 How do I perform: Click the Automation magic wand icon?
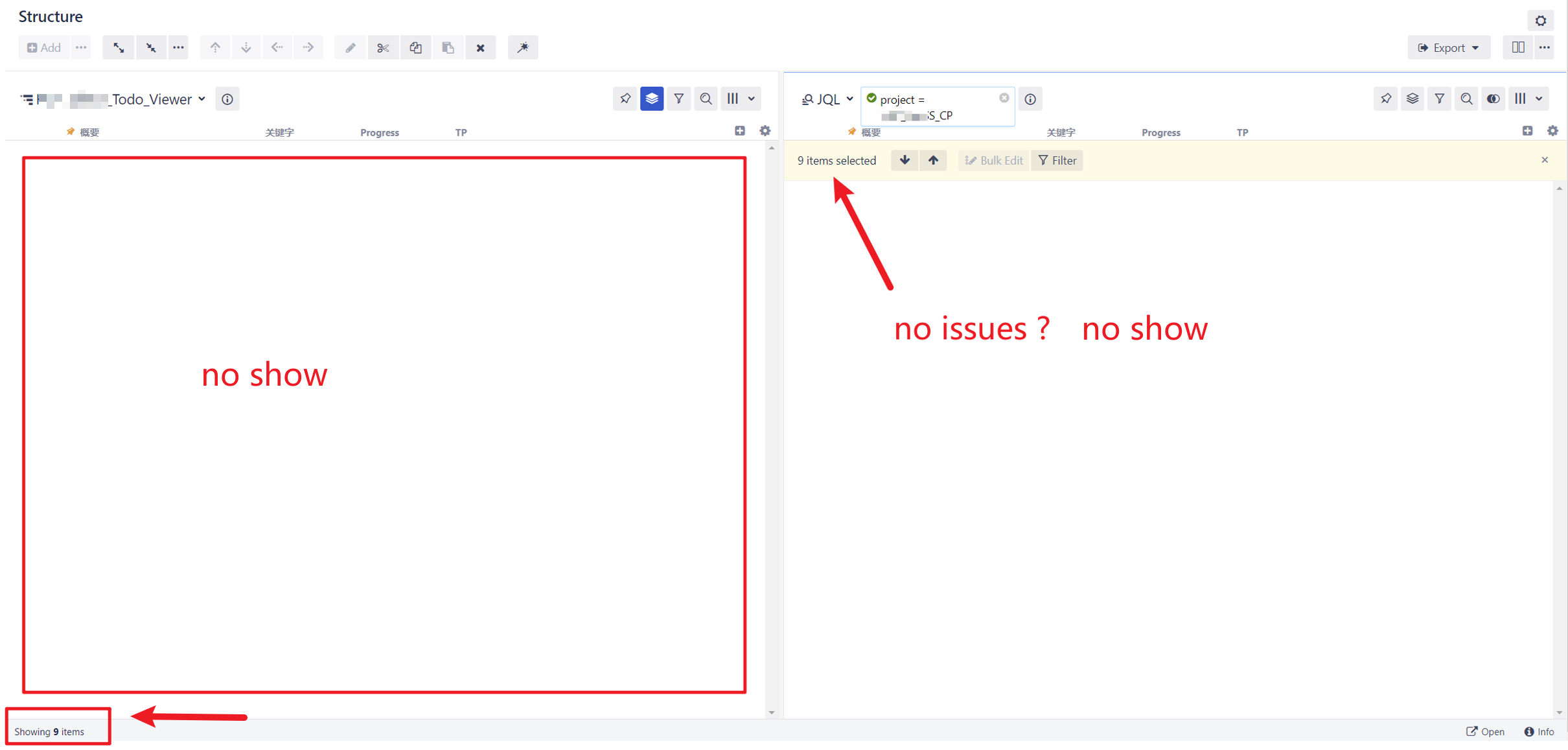[523, 47]
